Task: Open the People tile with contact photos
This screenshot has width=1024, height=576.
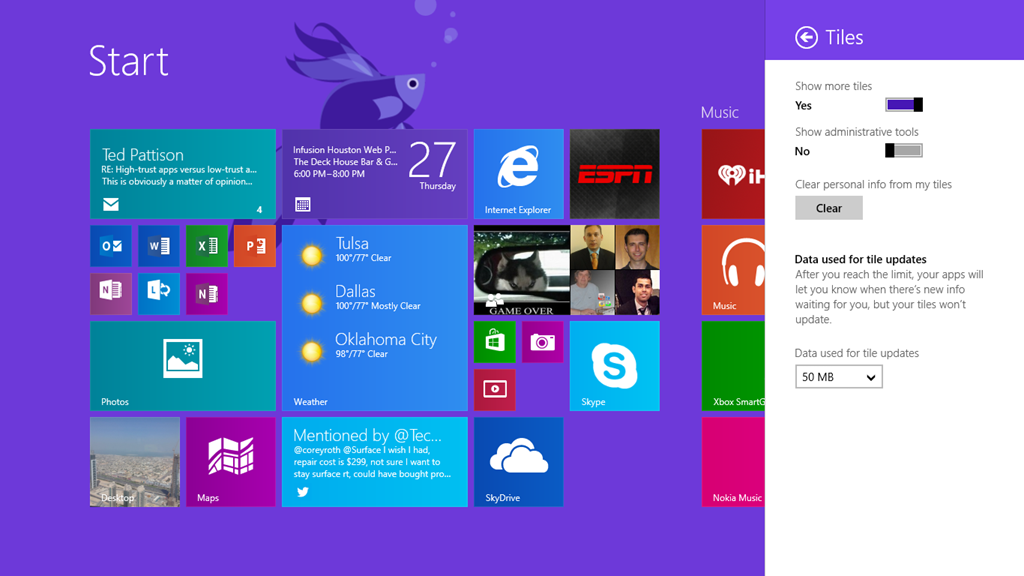Action: 567,270
